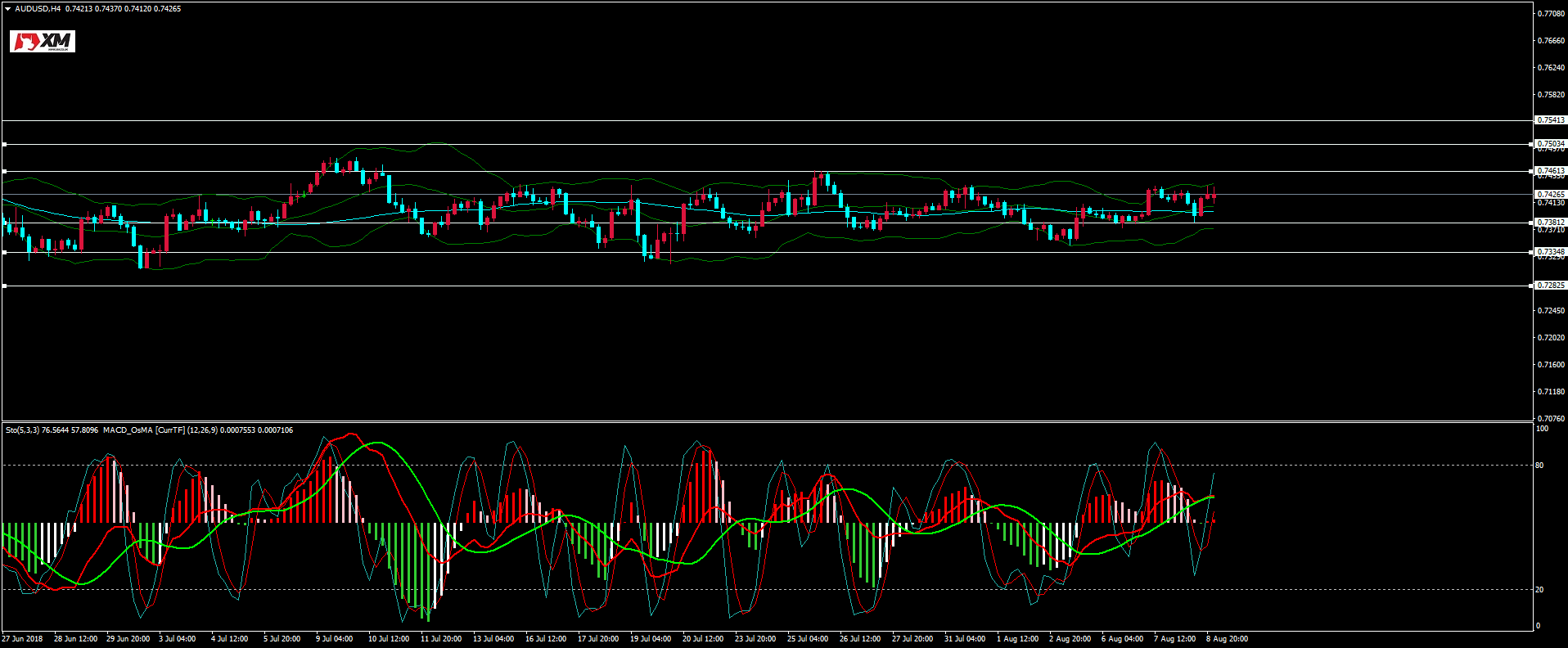
Task: Open the chart menu triangle beside AUDUSD,H4
Action: (7, 9)
